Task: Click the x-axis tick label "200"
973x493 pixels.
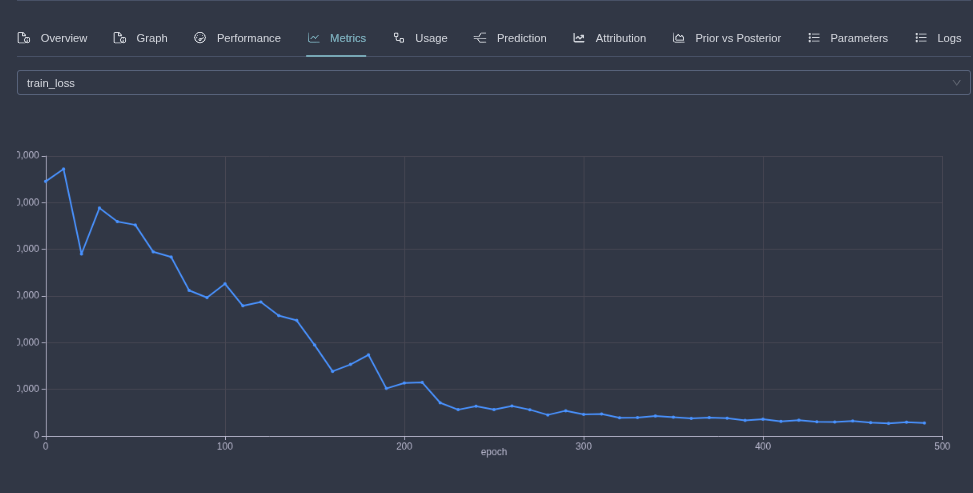Action: [x=404, y=446]
